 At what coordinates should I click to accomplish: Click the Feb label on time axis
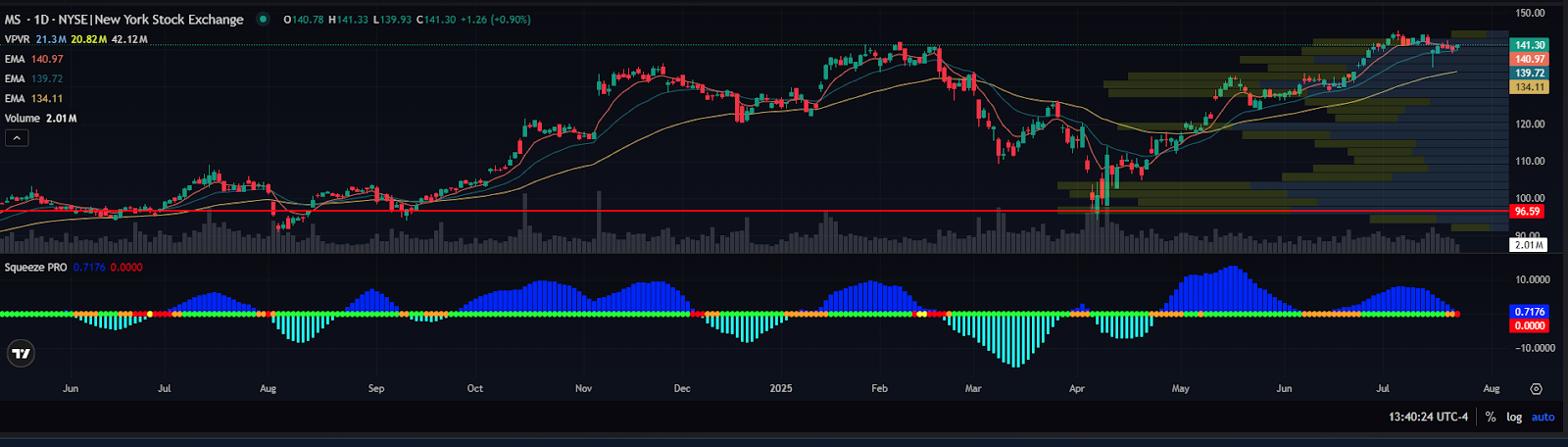pos(880,388)
